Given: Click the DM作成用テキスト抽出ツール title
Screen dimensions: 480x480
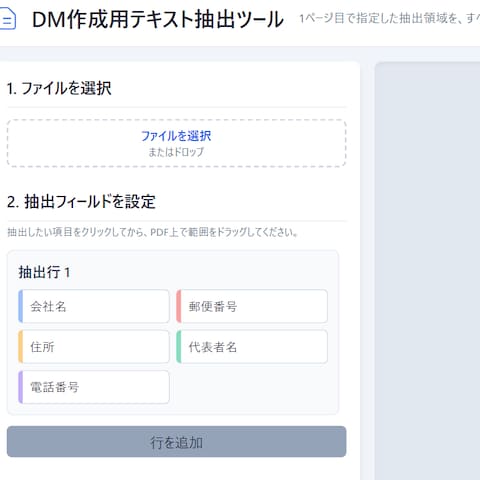Looking at the screenshot, I should click(x=158, y=19).
